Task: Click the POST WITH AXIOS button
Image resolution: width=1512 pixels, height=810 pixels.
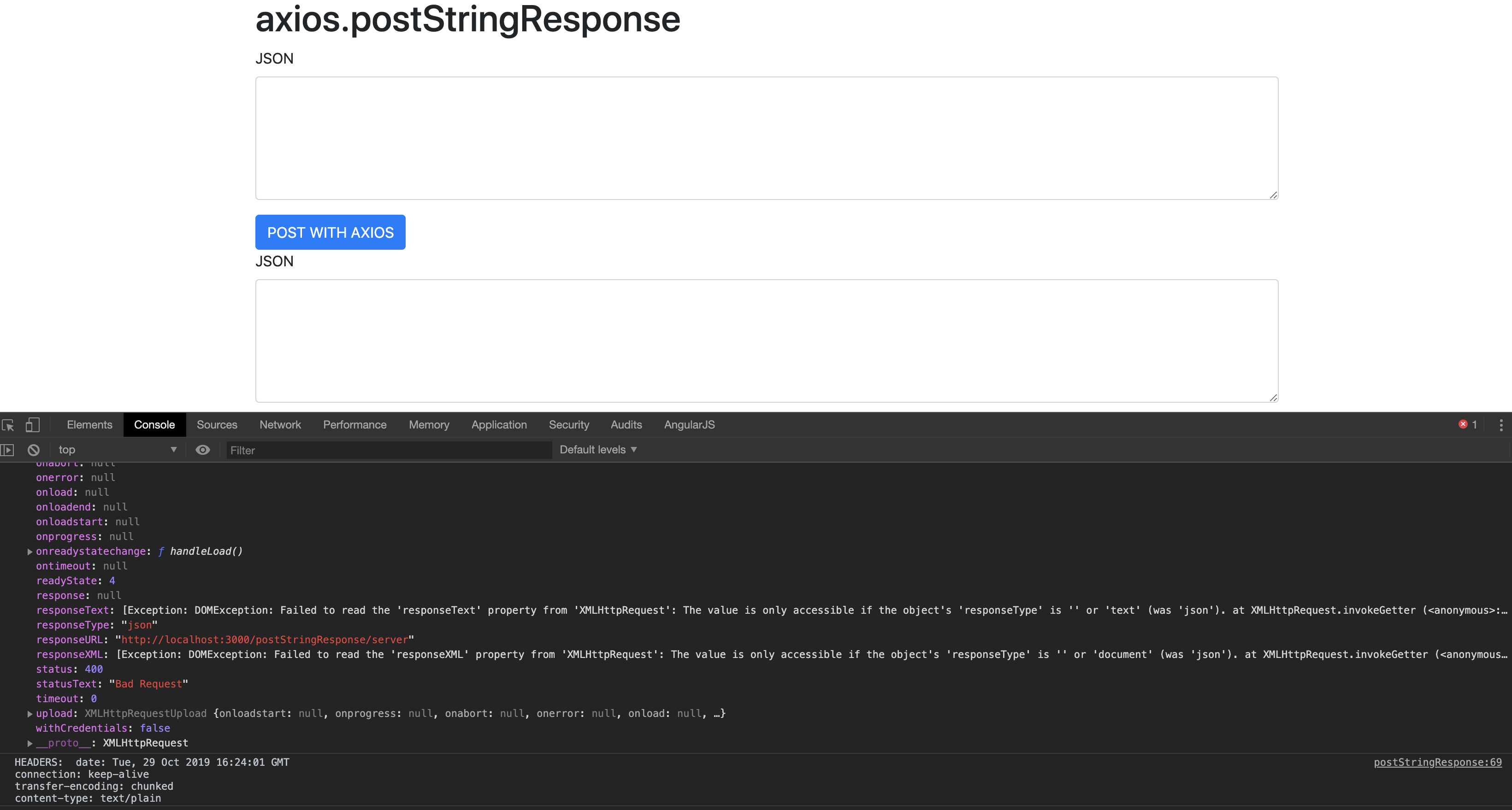Action: click(x=330, y=232)
